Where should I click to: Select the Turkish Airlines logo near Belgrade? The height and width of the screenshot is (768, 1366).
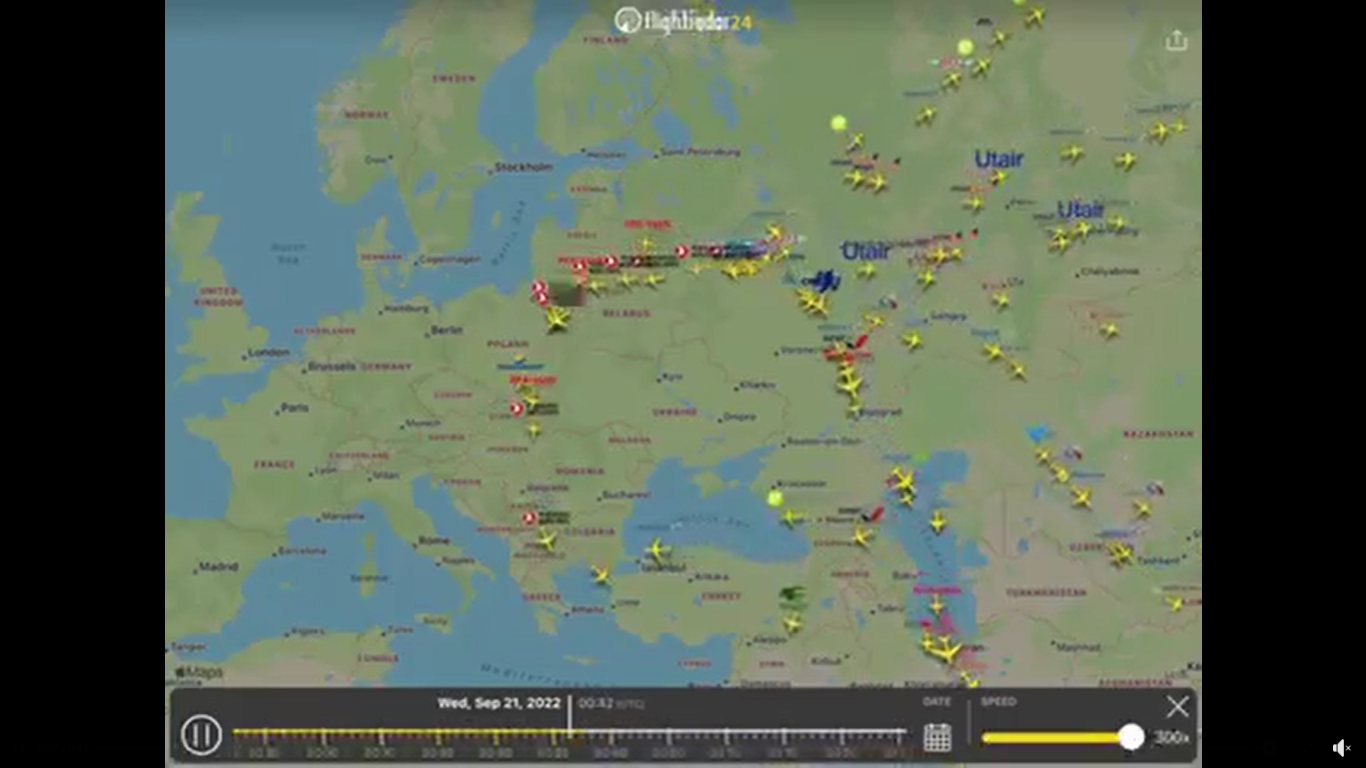pyautogui.click(x=530, y=518)
